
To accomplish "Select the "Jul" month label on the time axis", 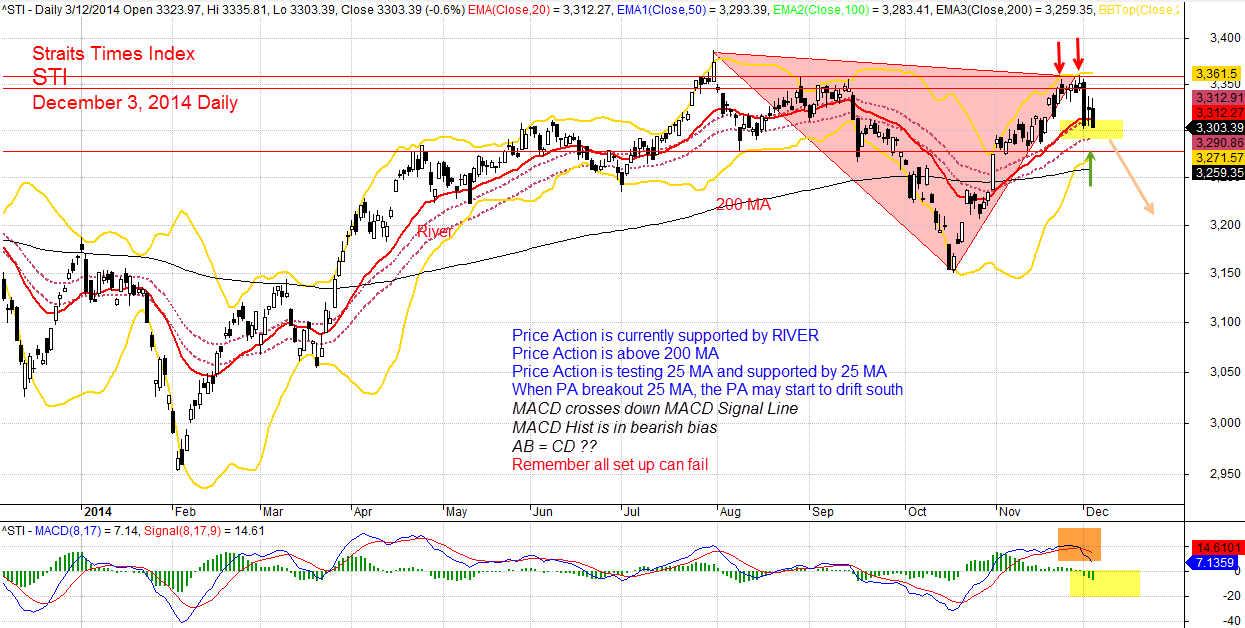I will coord(632,510).
